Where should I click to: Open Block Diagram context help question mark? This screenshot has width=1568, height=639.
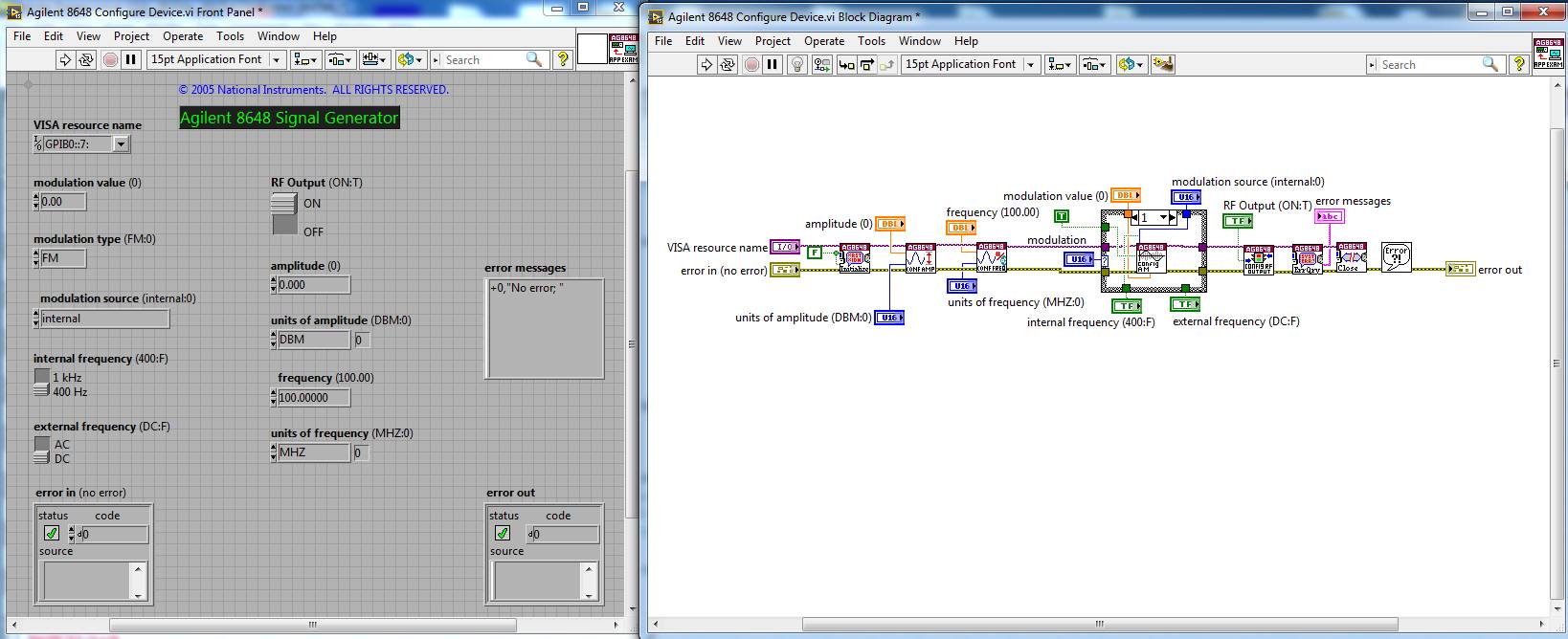(x=1519, y=64)
